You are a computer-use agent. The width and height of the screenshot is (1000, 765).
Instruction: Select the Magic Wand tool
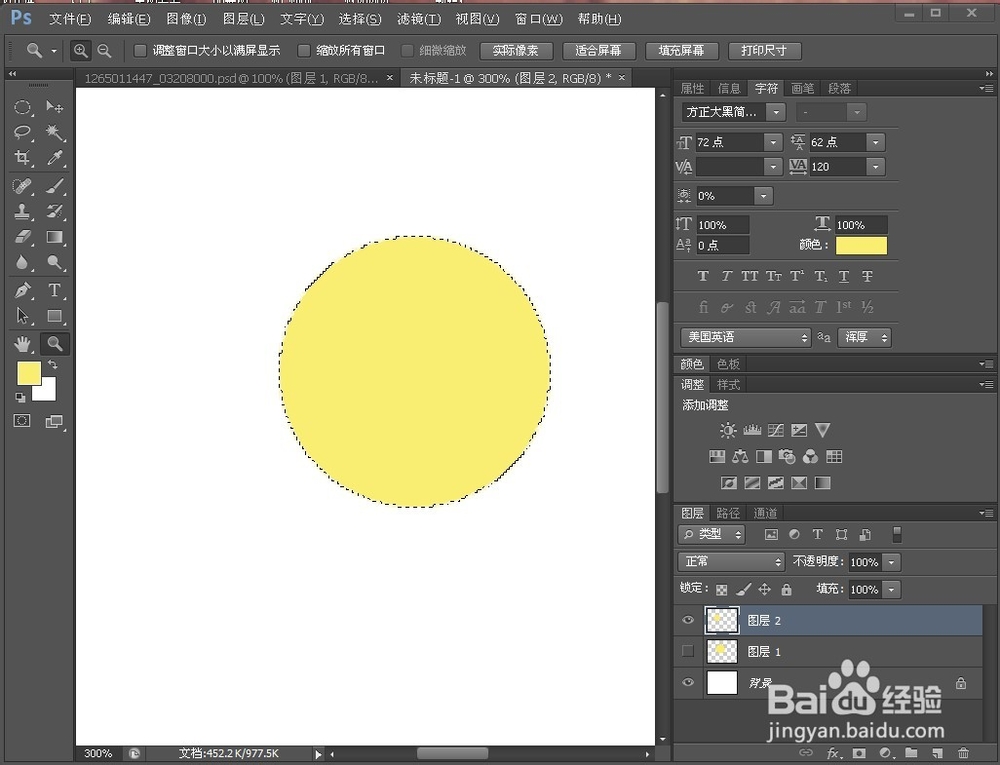[55, 132]
